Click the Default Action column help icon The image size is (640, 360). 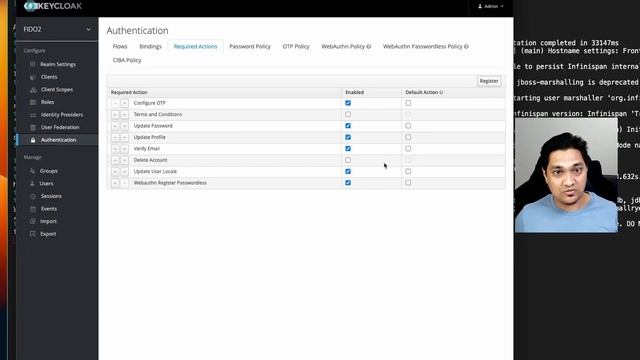pos(441,92)
